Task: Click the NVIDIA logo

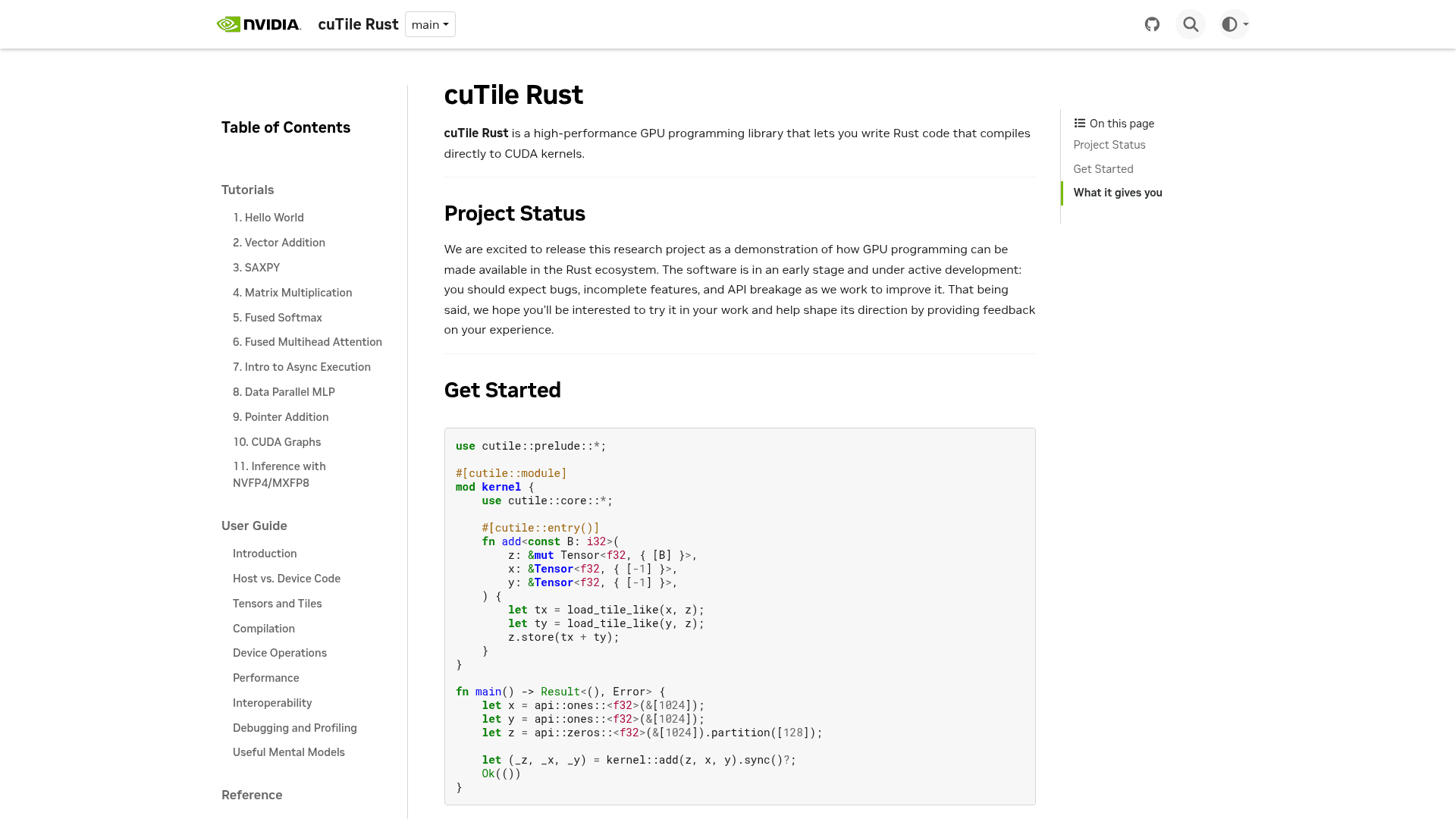Action: tap(259, 24)
